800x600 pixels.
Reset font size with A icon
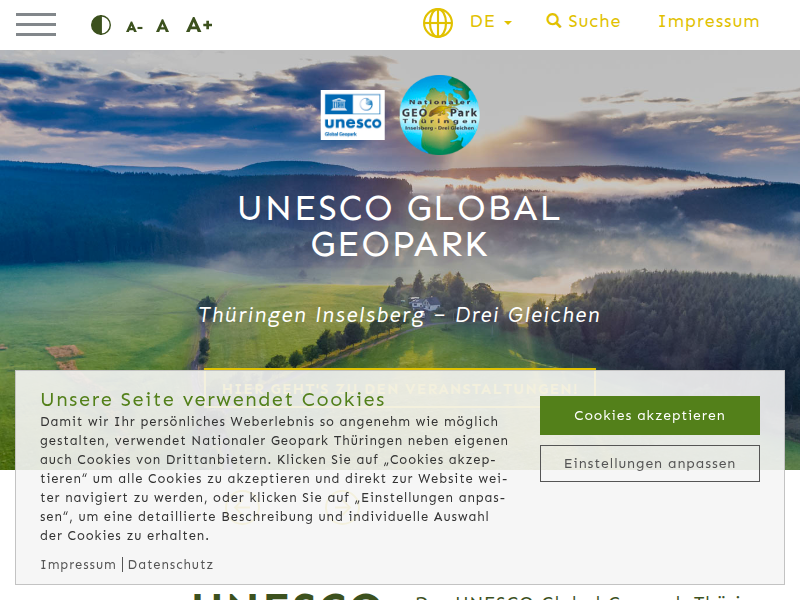162,26
